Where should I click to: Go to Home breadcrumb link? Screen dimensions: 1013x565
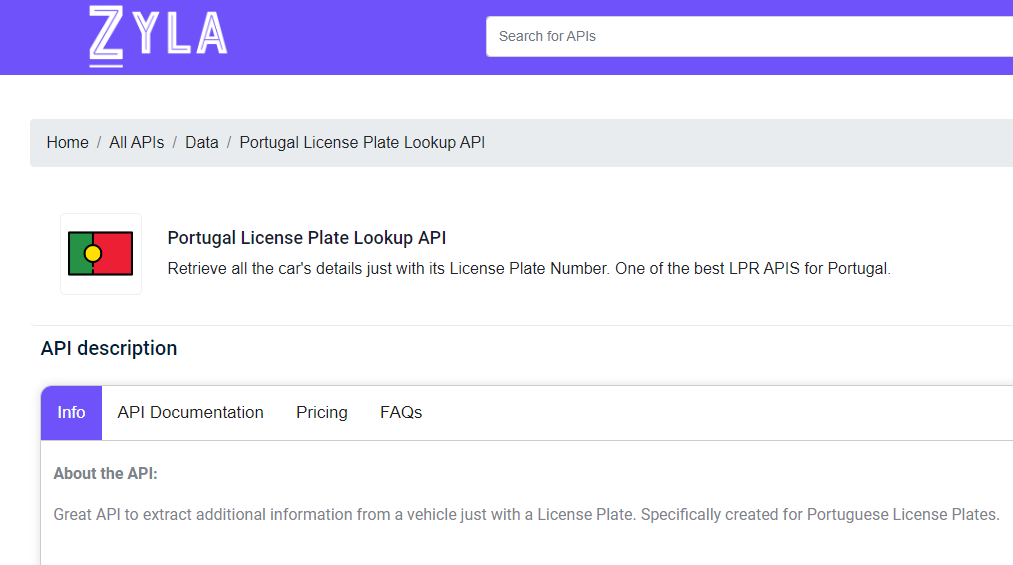[67, 142]
